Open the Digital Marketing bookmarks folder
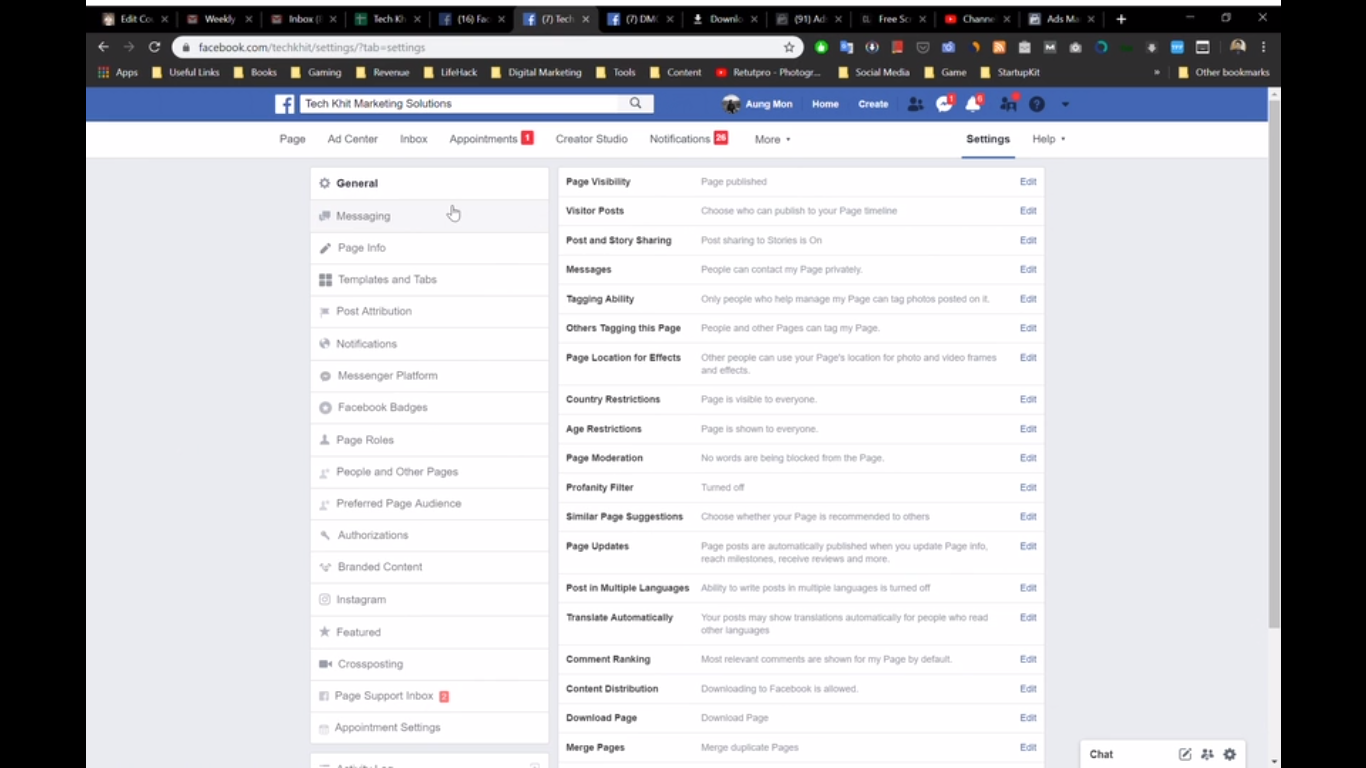1366x768 pixels. (536, 72)
